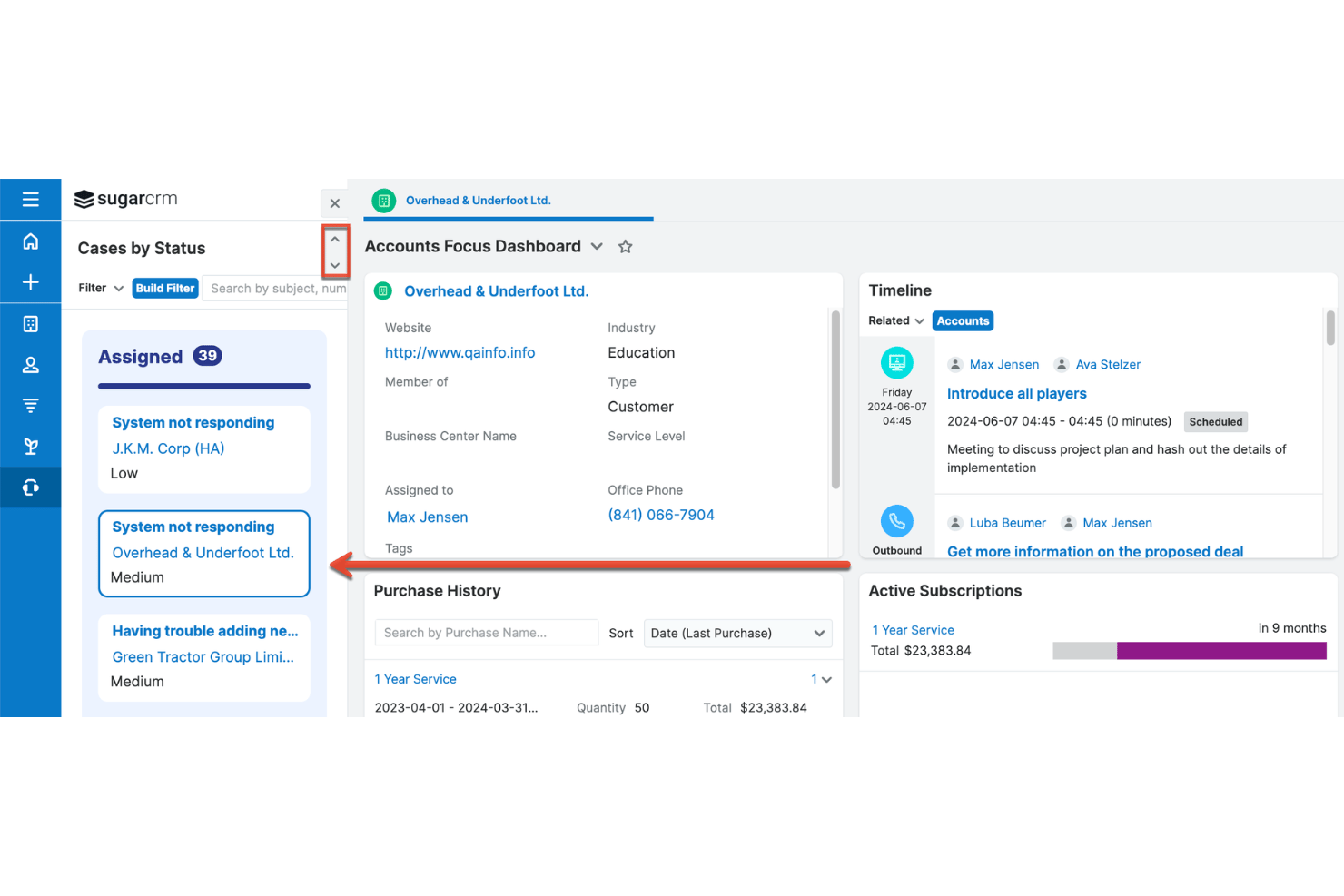Click avatar icon next to Ava Stelzer
Viewport: 1344px width, 896px height.
1062,365
